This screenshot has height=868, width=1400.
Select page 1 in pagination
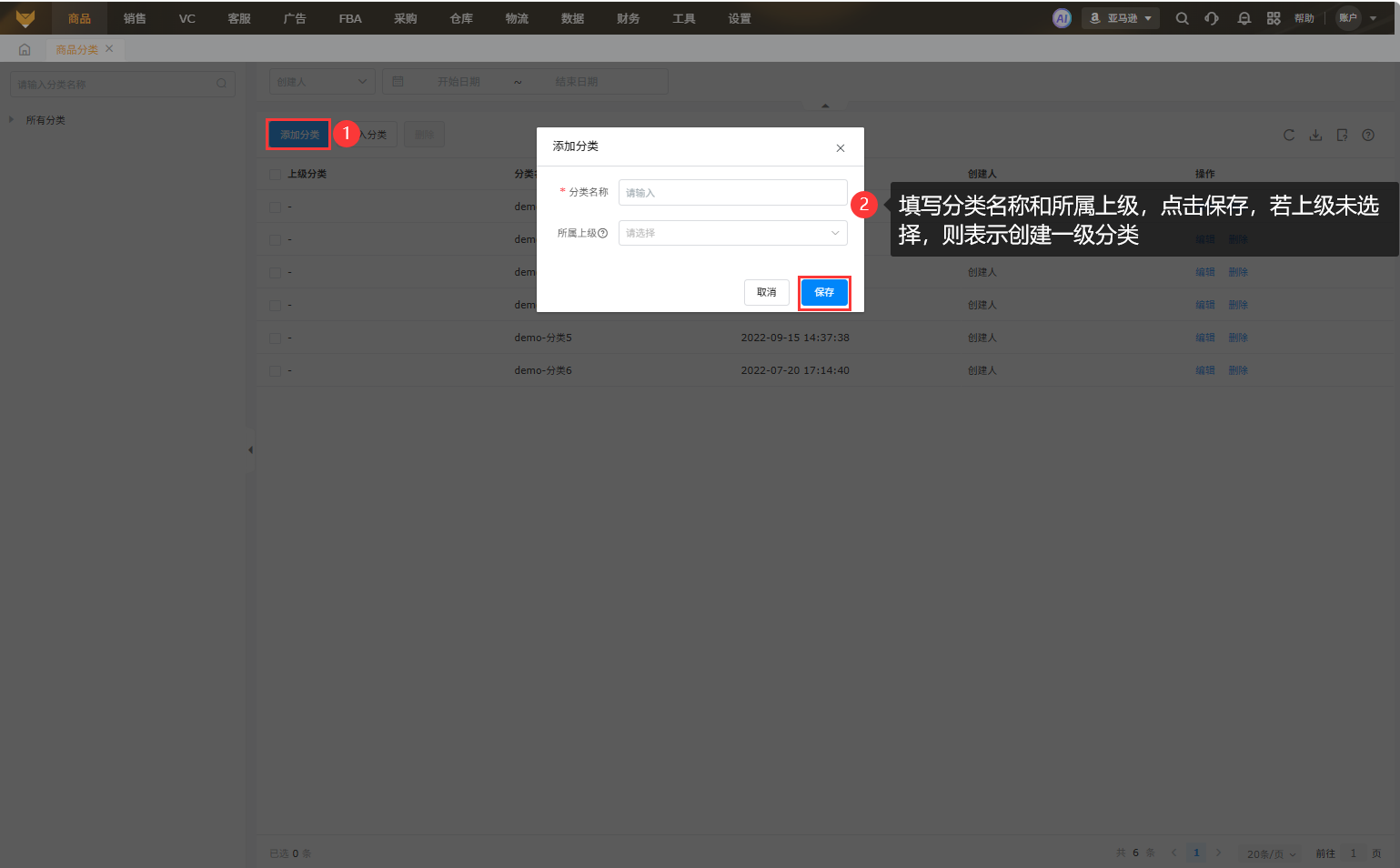point(1196,853)
